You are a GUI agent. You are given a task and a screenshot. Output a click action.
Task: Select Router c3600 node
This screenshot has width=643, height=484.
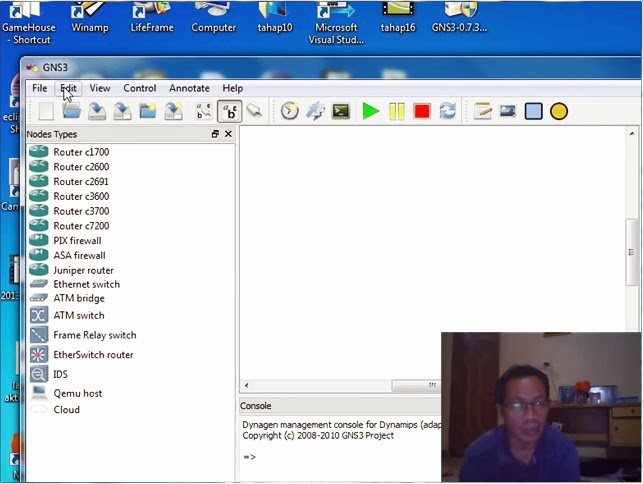(69, 196)
